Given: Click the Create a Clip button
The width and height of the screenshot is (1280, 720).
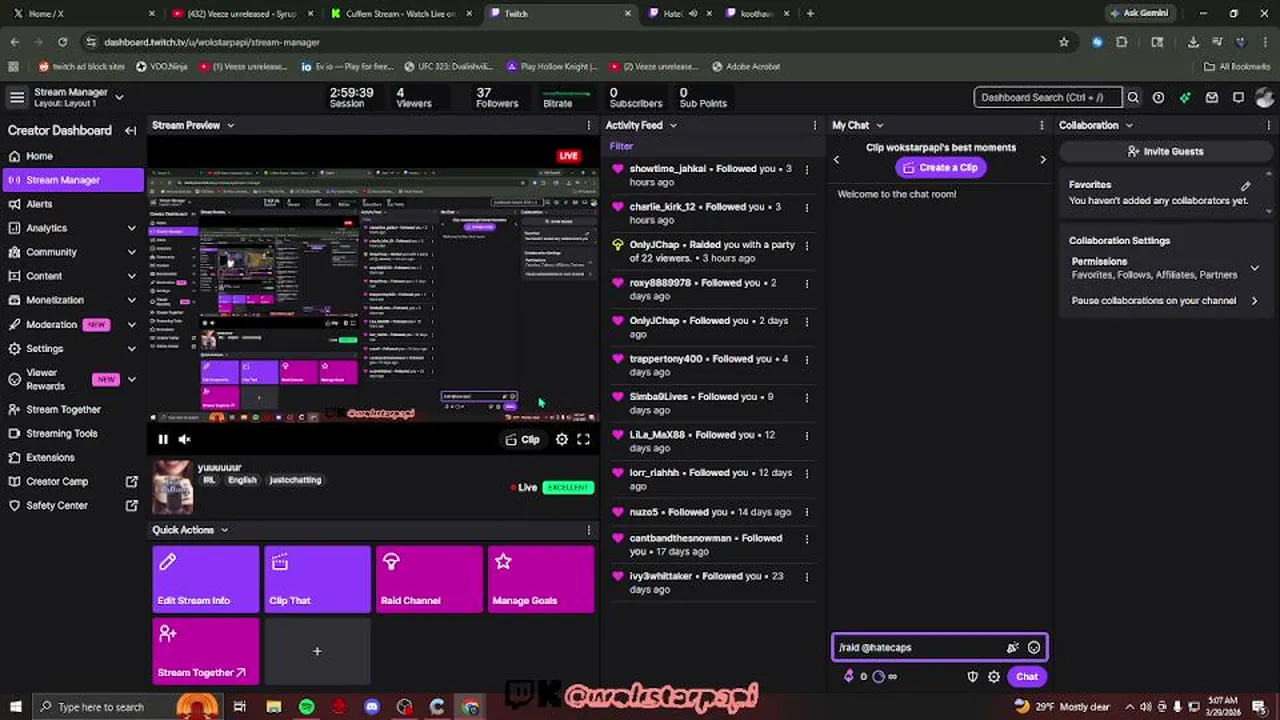Looking at the screenshot, I should pyautogui.click(x=940, y=168).
